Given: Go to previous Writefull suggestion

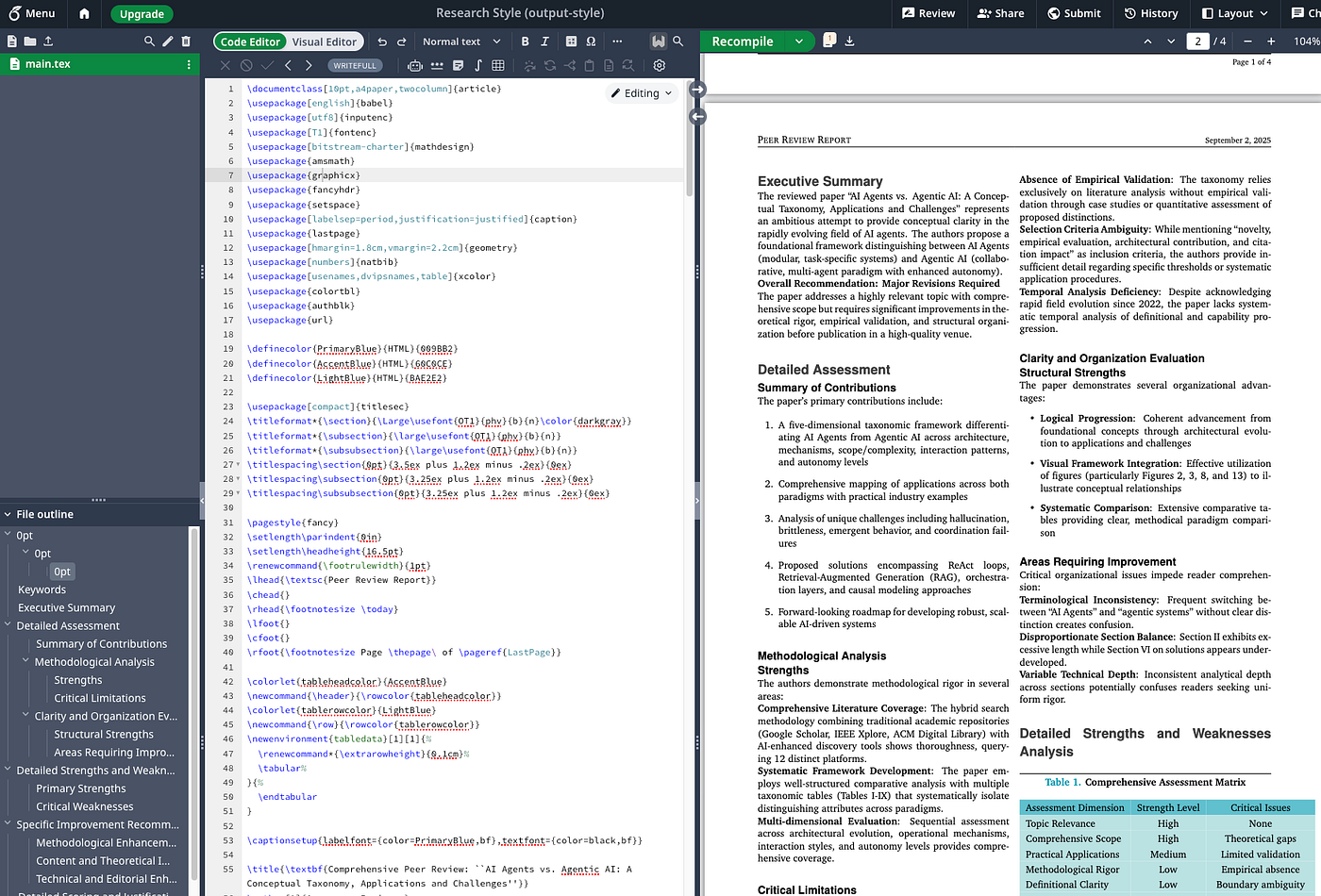Looking at the screenshot, I should [x=287, y=65].
